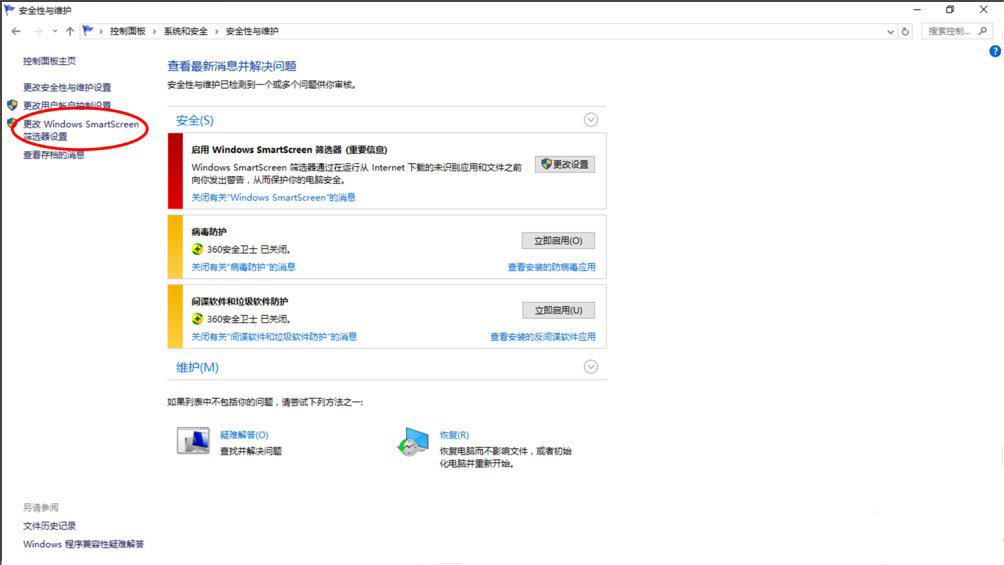Image resolution: width=1004 pixels, height=565 pixels.
Task: Open 更改用户帐户控制设置 link
Action: (x=67, y=105)
